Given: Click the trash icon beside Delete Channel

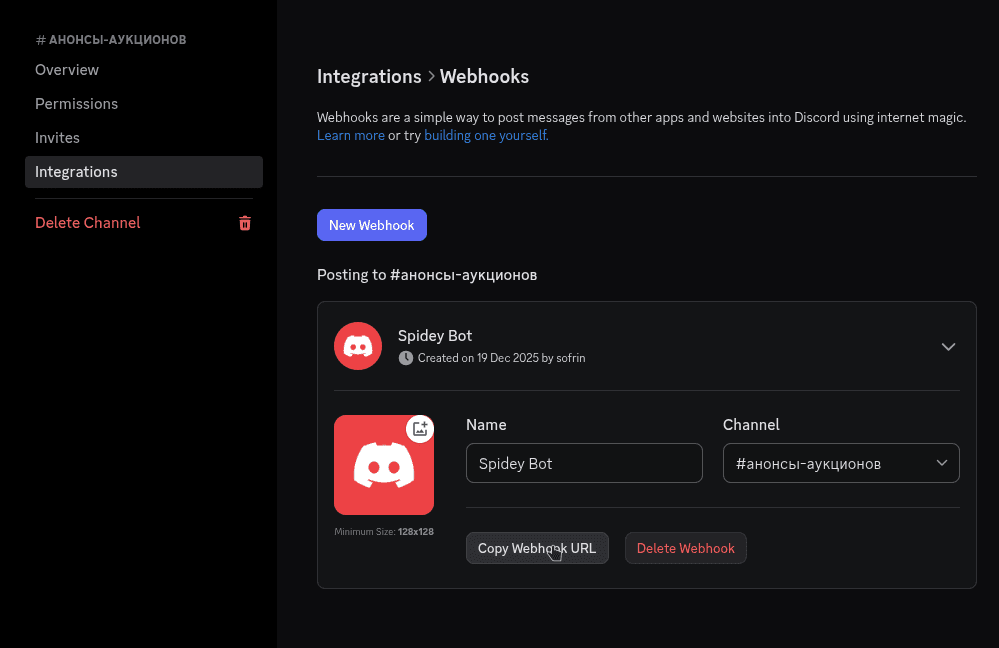Looking at the screenshot, I should click(245, 223).
